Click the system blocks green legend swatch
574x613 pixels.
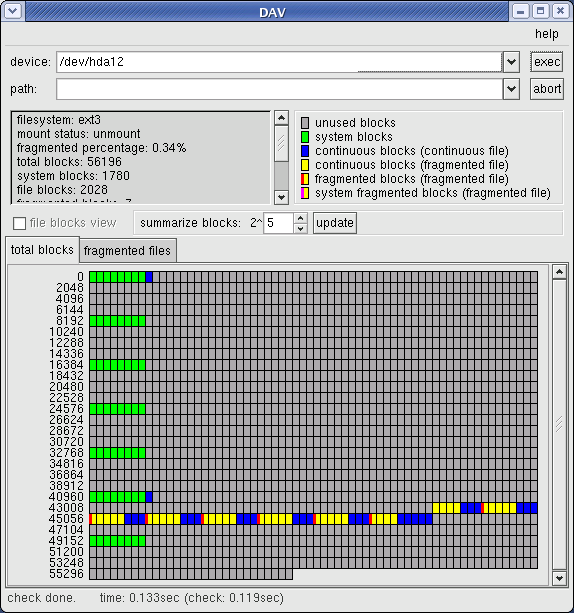(x=305, y=137)
